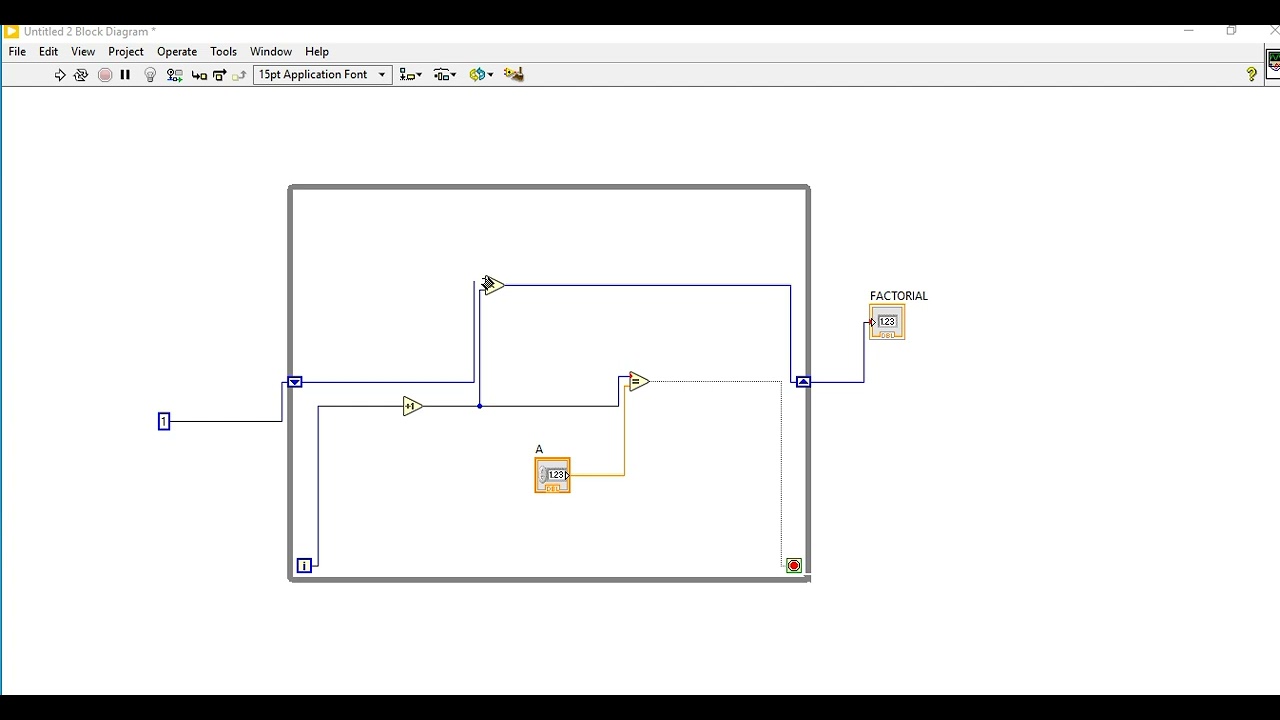Click the loop conditional stop terminal

tap(794, 566)
